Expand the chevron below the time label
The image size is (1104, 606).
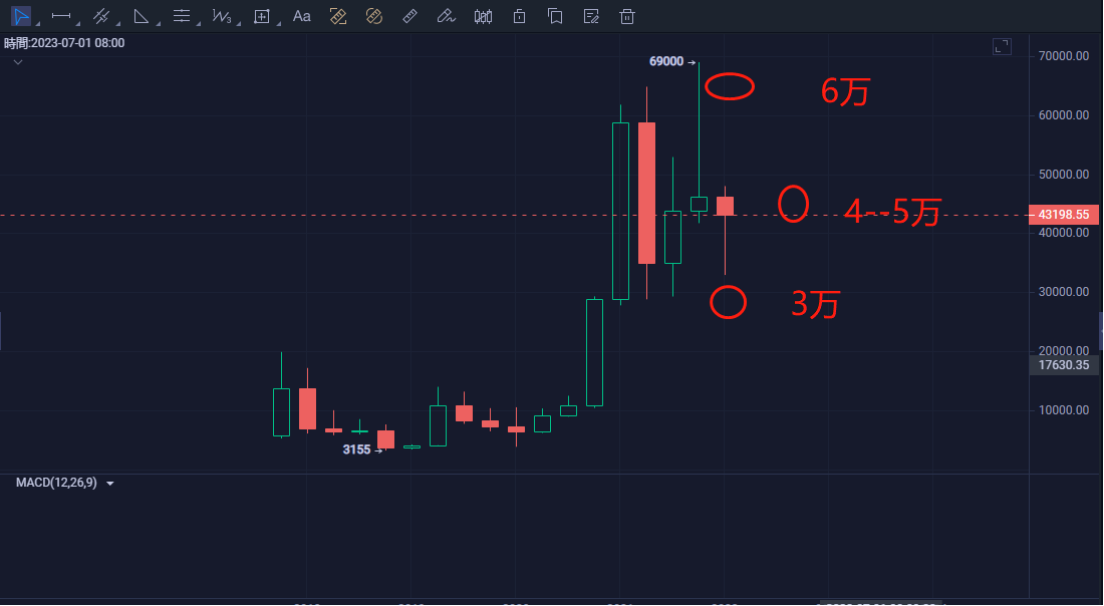click(x=18, y=62)
